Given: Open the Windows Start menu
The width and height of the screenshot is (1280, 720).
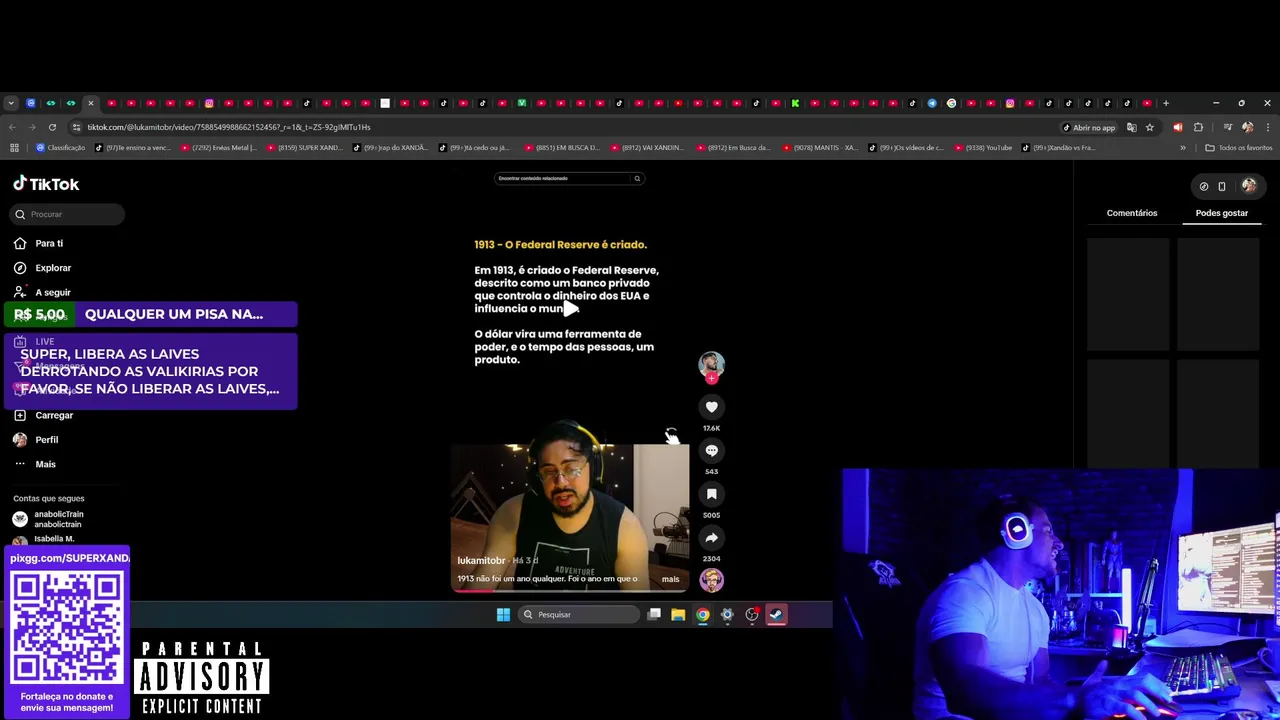Looking at the screenshot, I should (x=503, y=615).
